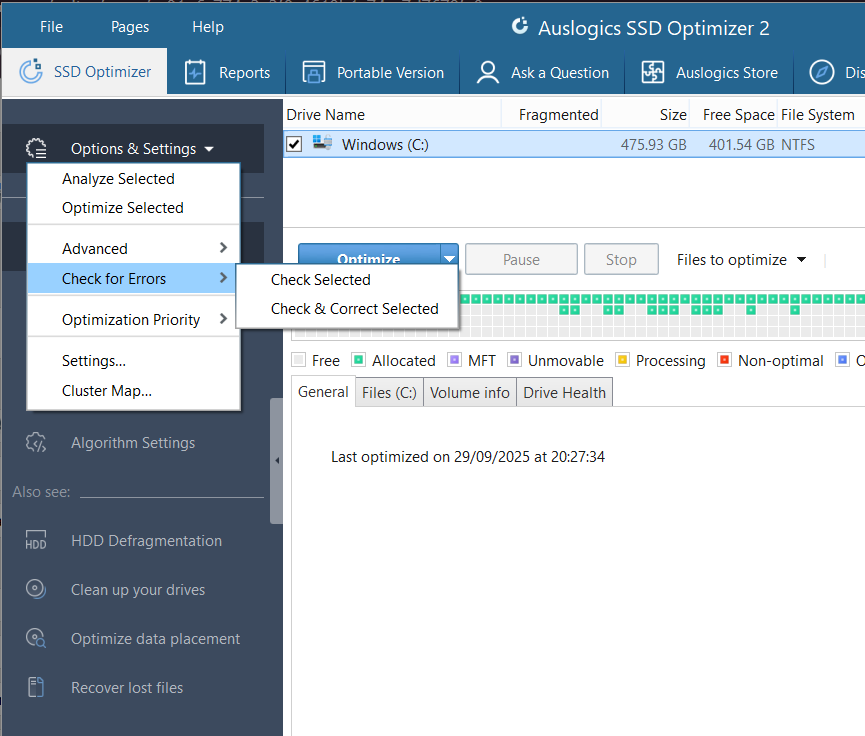Click the green Allocated legend swatch

pyautogui.click(x=358, y=360)
